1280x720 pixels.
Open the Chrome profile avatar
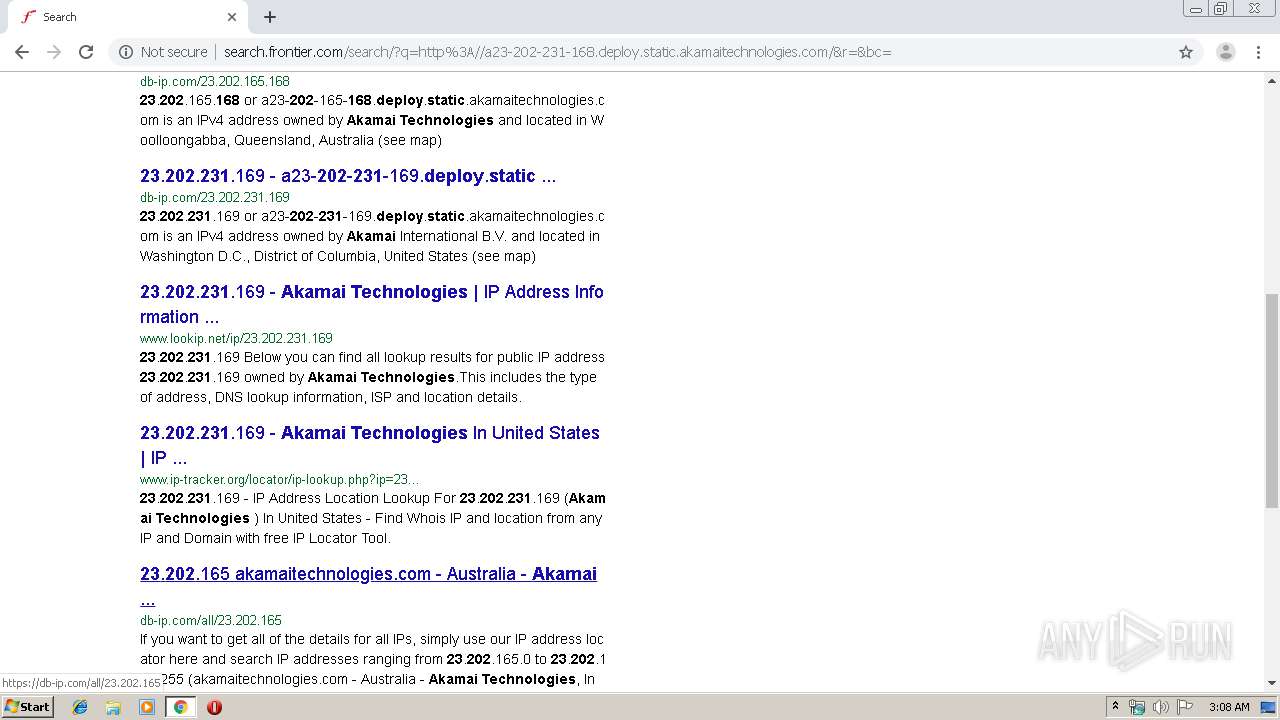click(x=1225, y=52)
